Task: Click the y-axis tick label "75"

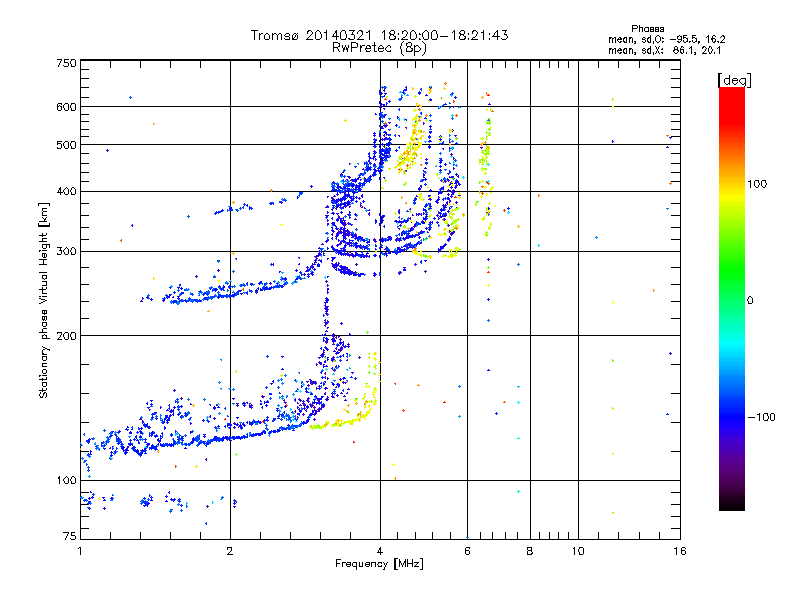Action: pos(70,536)
